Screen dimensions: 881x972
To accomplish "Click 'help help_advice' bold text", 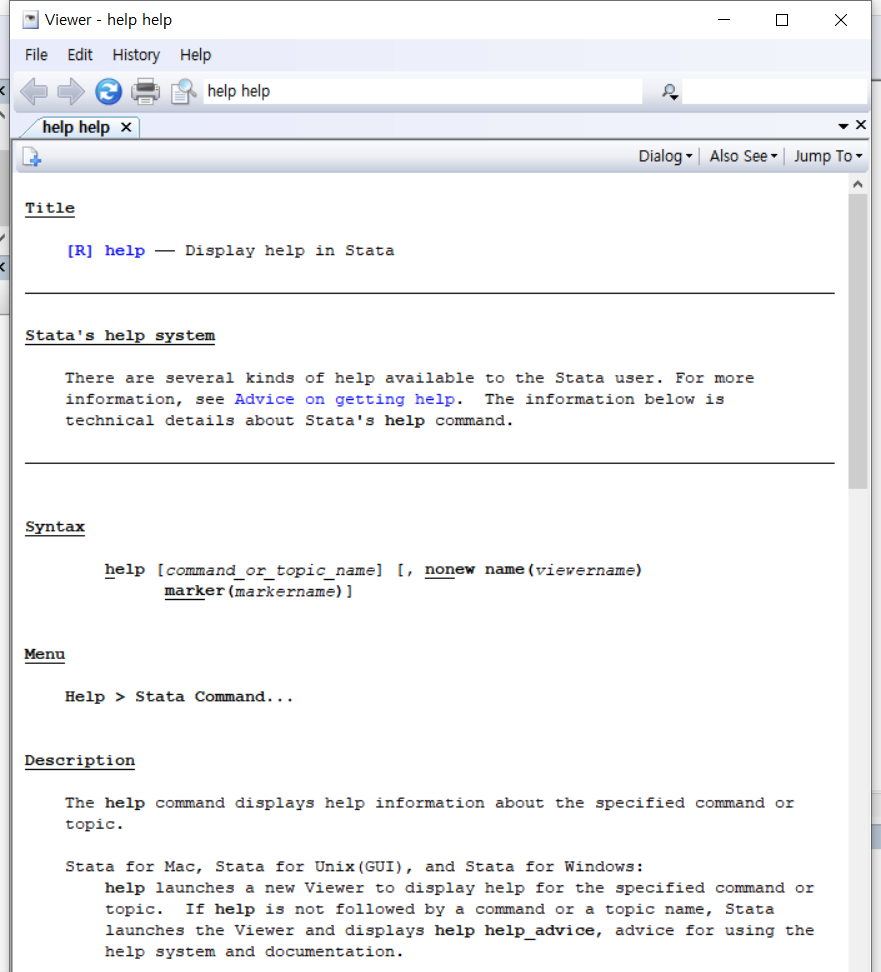I will point(515,930).
